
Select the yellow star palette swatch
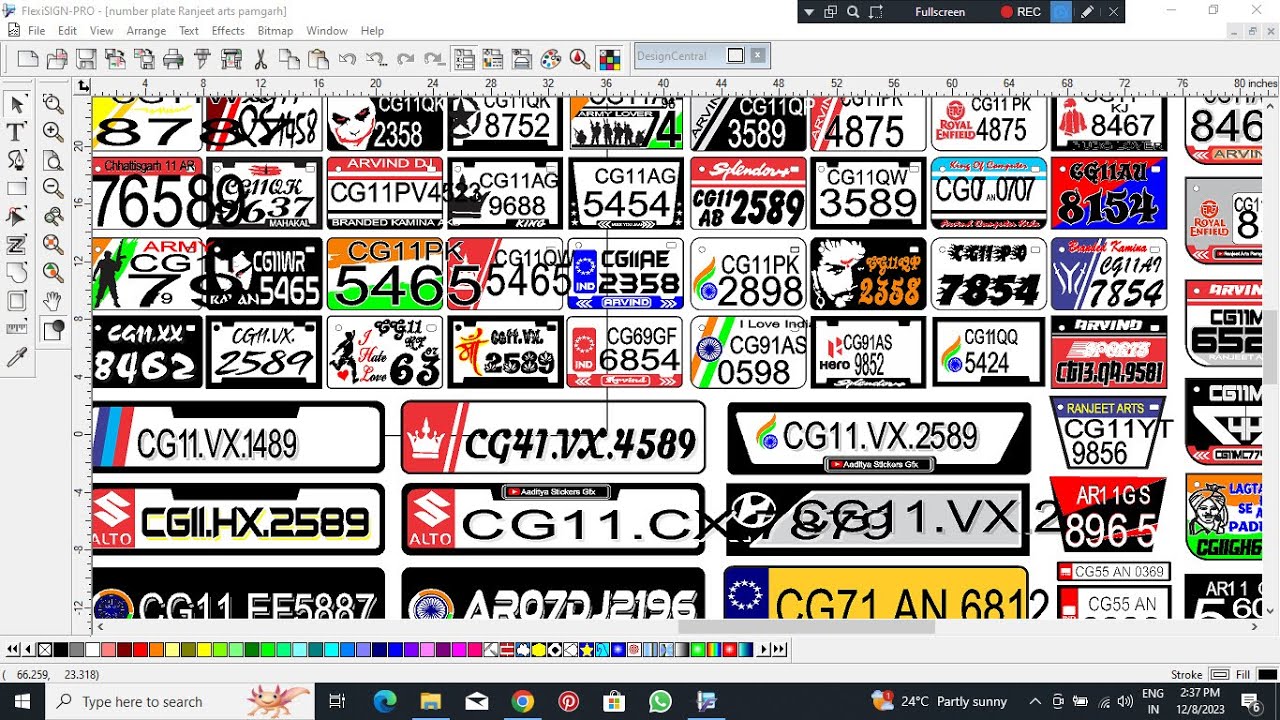[x=587, y=650]
